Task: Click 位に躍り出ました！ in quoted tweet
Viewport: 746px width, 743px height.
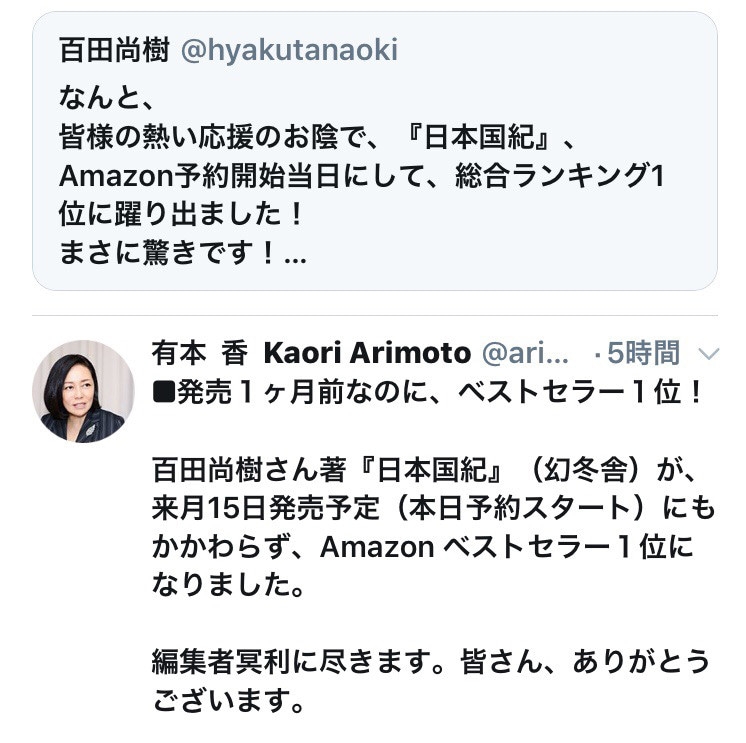Action: pyautogui.click(x=180, y=215)
